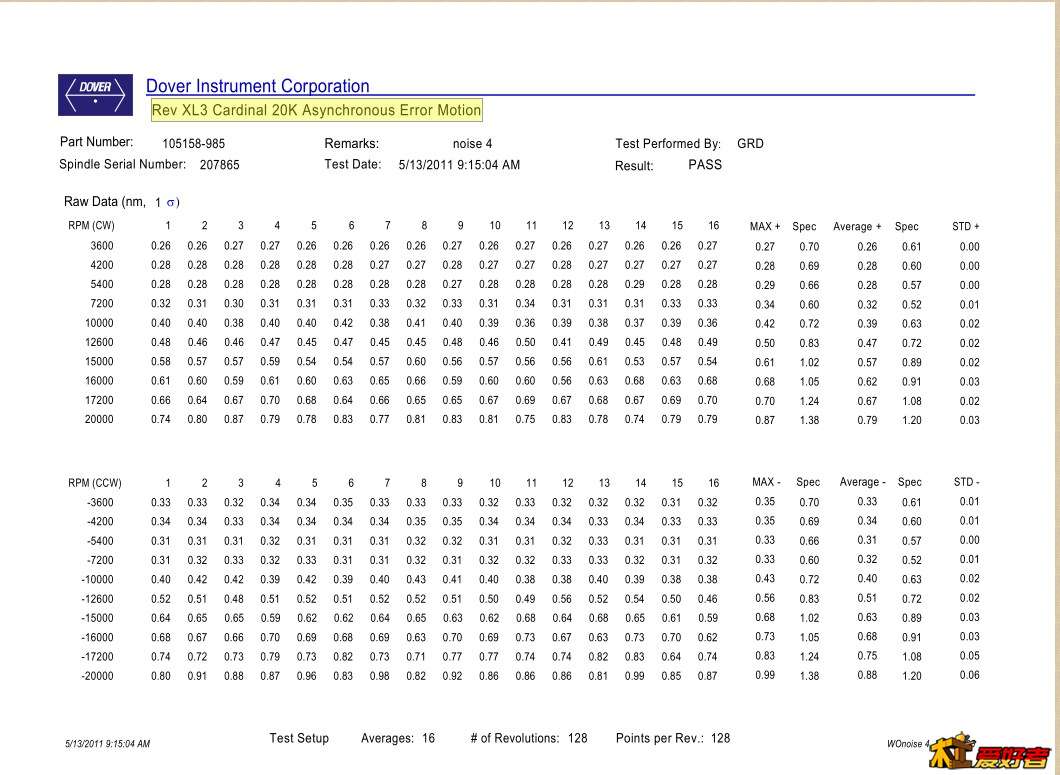1060x775 pixels.
Task: Select STD - value 0.05 in -17200 row
Action: point(969,655)
